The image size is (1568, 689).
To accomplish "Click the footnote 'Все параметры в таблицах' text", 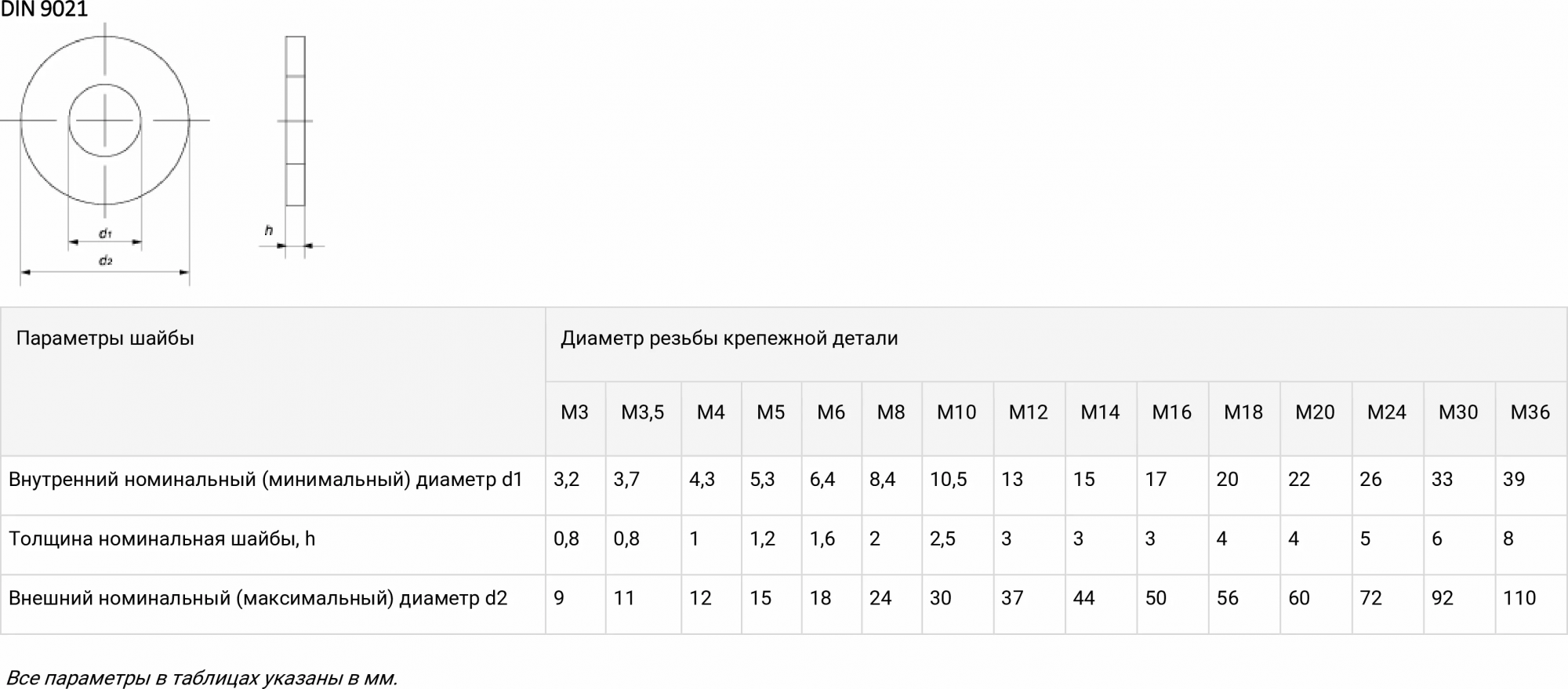I will point(201,678).
